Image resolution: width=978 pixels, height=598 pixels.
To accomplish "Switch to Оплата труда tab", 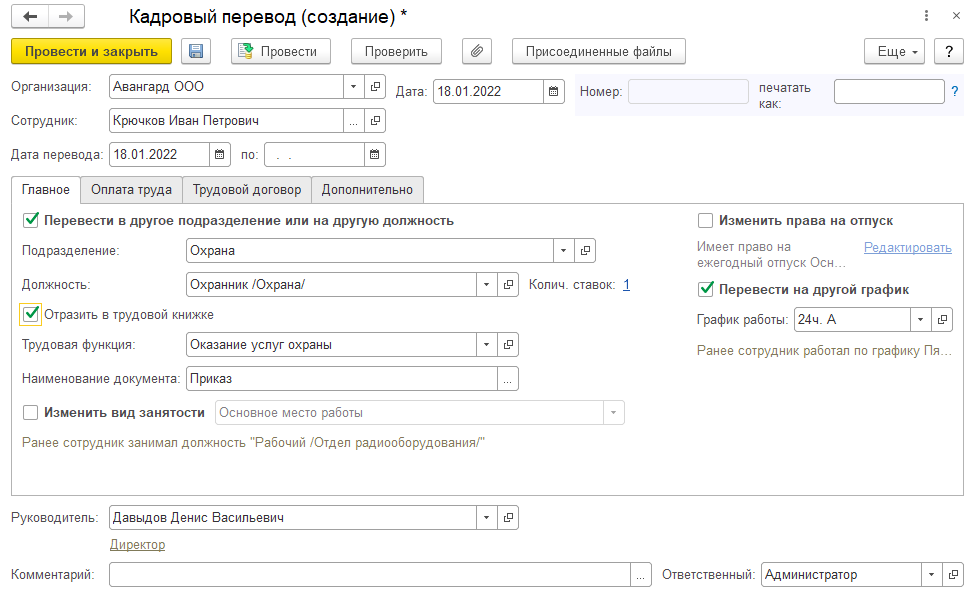I will coord(131,189).
